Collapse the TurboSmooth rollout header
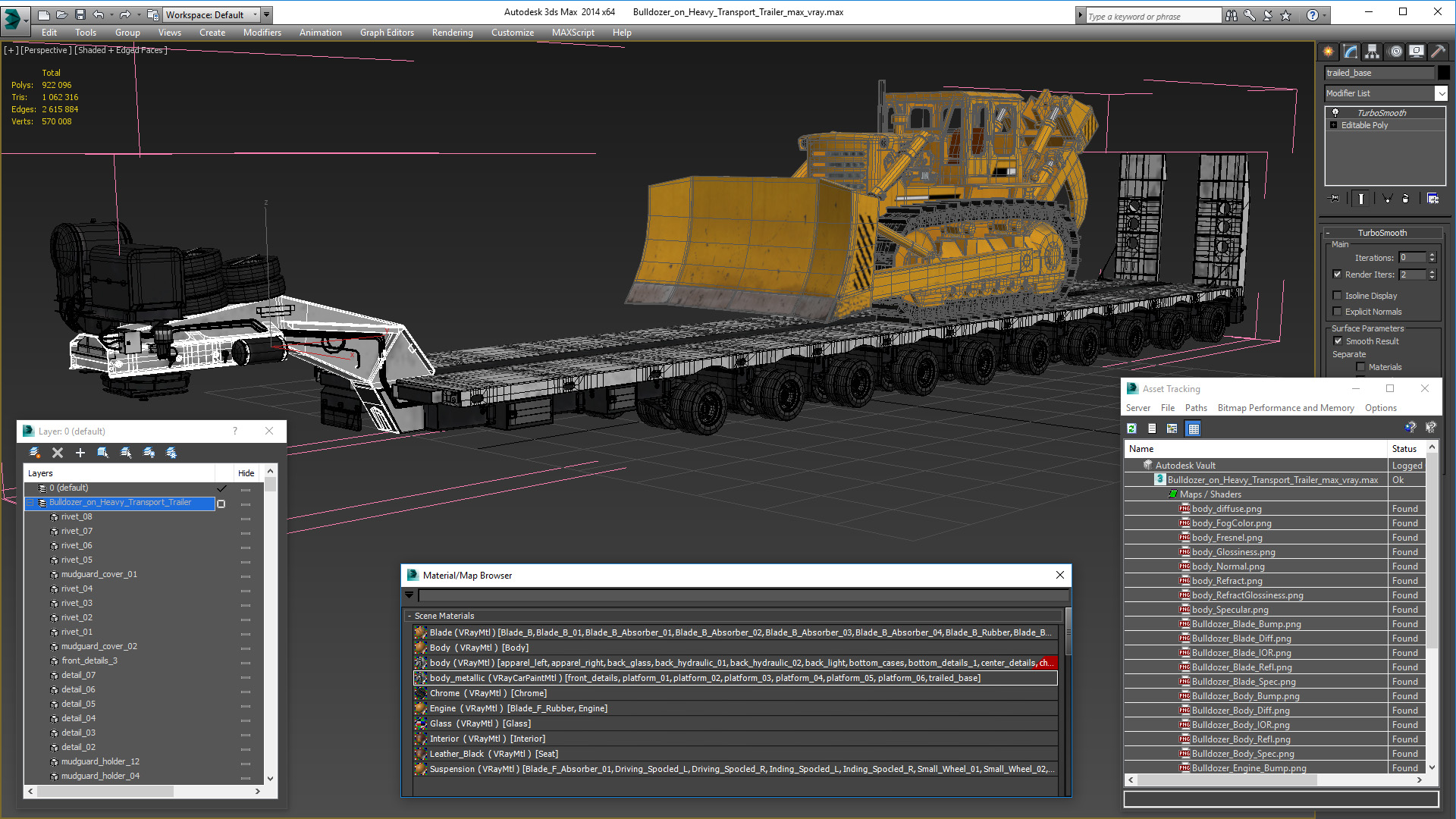Viewport: 1456px width, 819px height. [1382, 233]
